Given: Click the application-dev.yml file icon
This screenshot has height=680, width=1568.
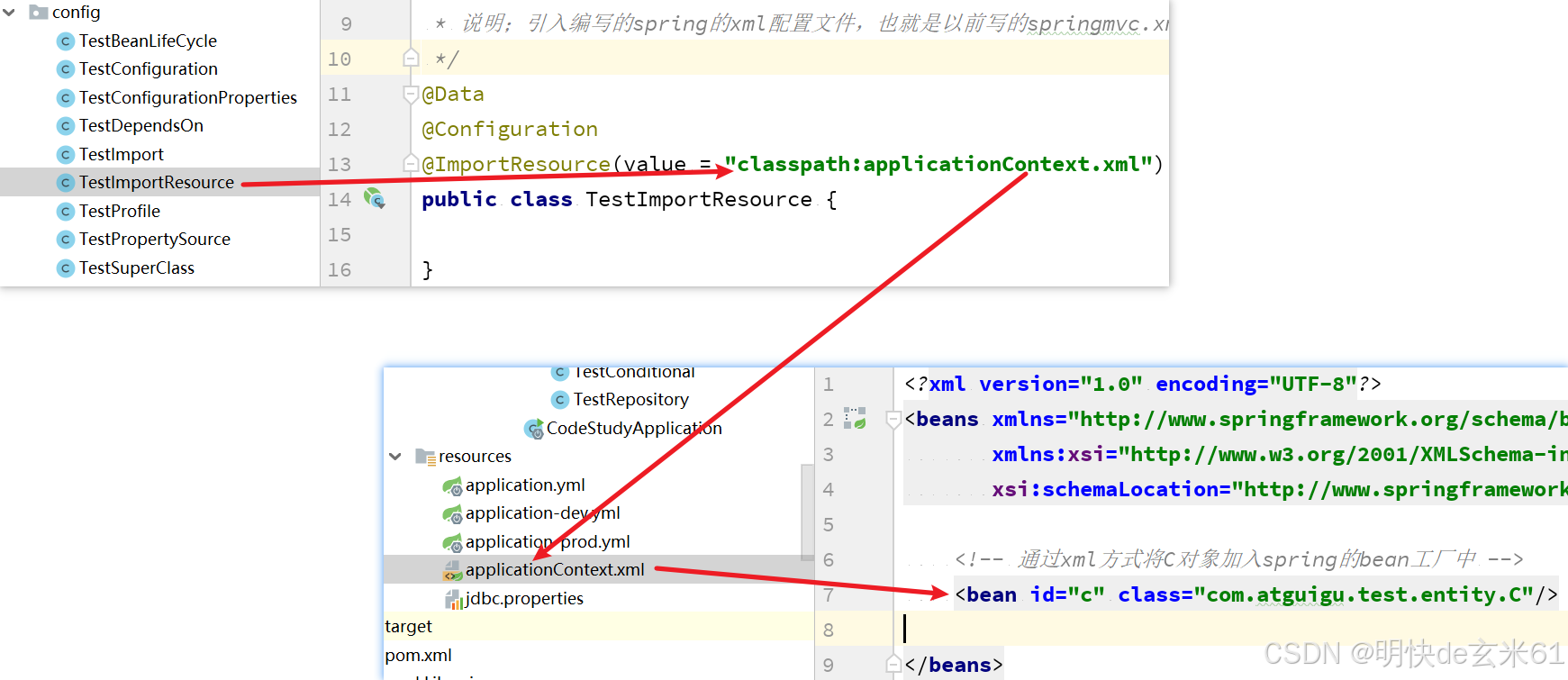Looking at the screenshot, I should click(x=452, y=514).
